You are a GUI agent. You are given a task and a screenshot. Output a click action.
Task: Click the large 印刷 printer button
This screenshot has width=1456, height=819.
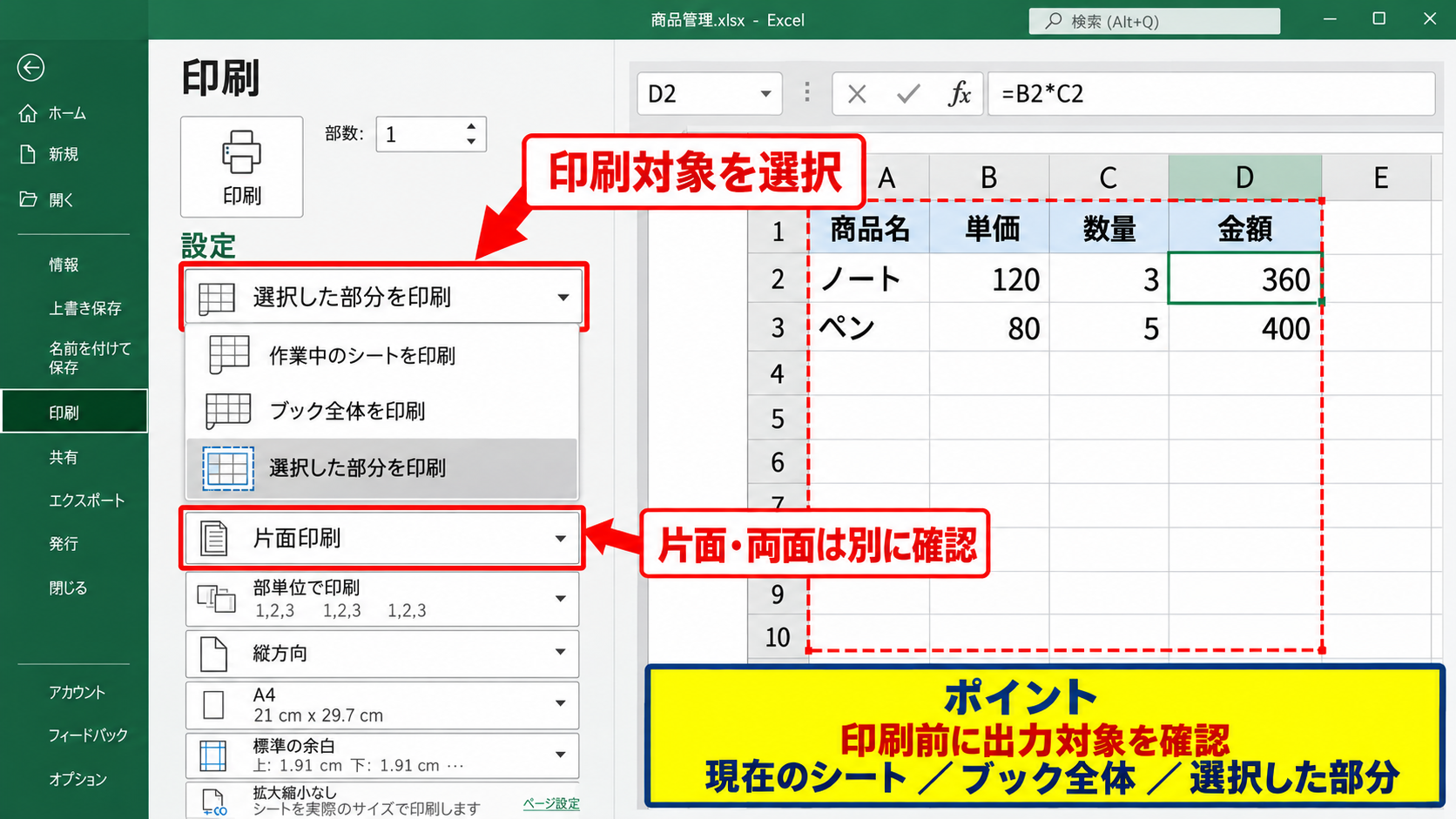(x=241, y=167)
